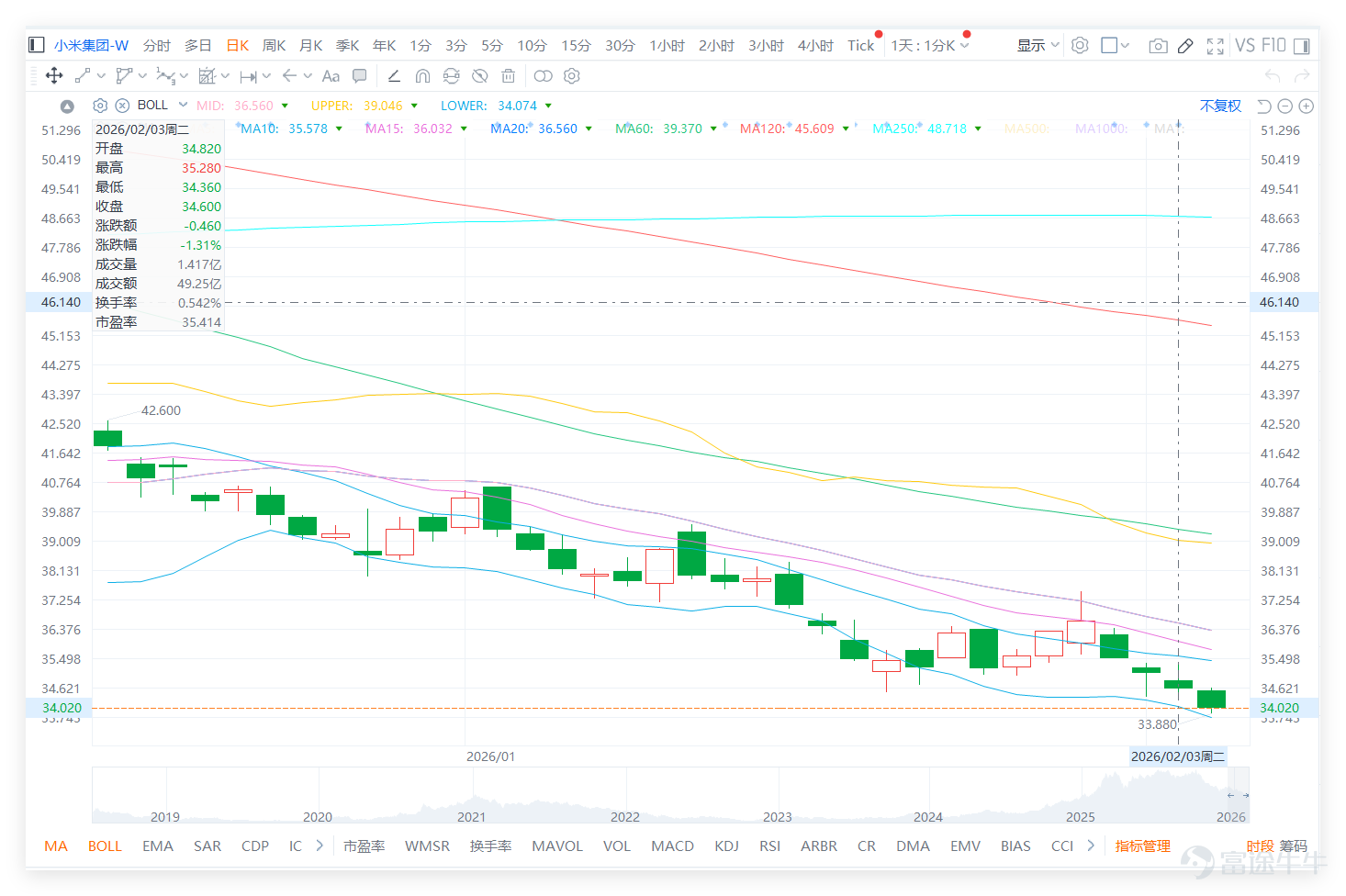This screenshot has width=1346, height=896.
Task: Take a chart screenshot with camera icon
Action: click(x=1158, y=46)
